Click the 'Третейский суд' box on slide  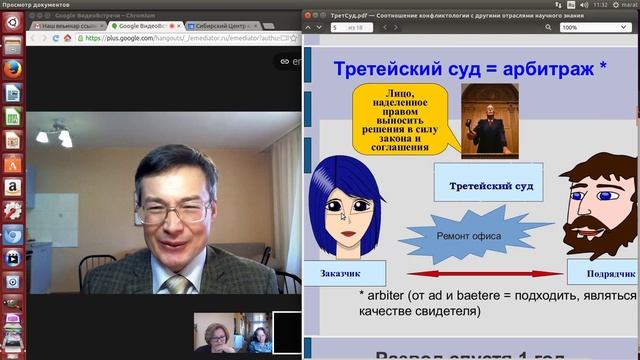[489, 182]
